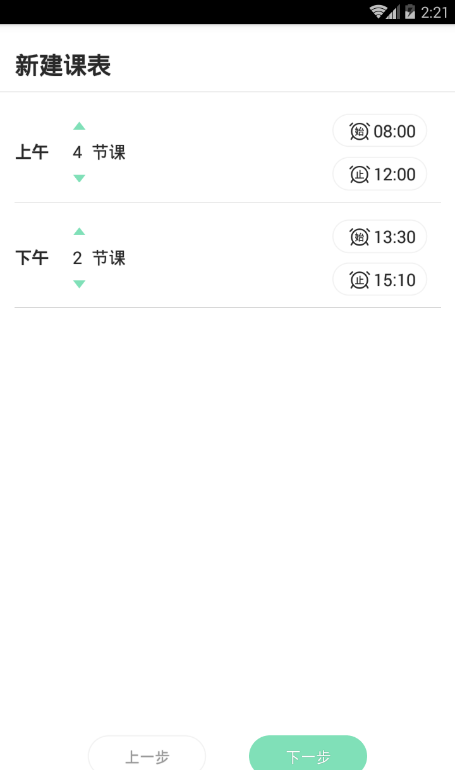This screenshot has height=770, width=455.
Task: Select the 下午 row label
Action: click(32, 257)
